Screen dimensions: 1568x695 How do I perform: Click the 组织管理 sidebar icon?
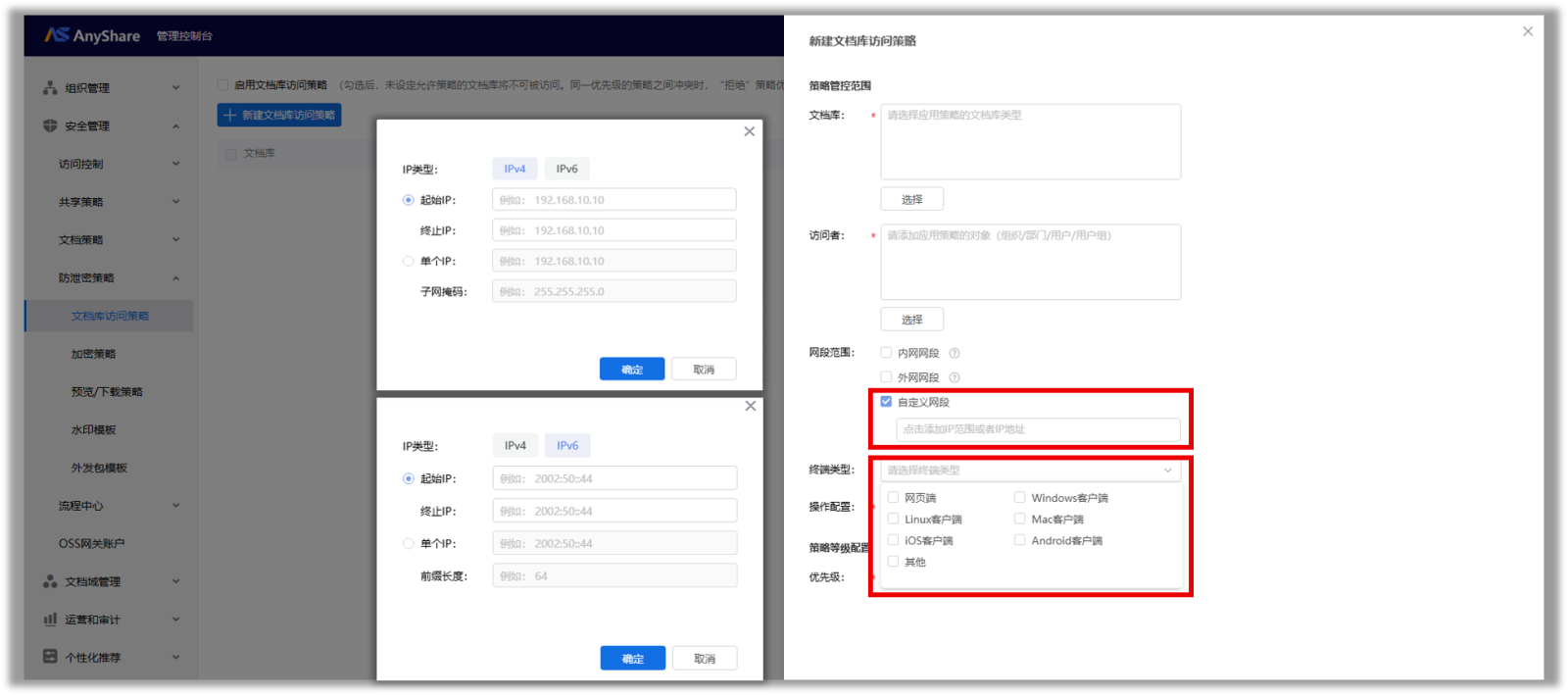click(50, 88)
